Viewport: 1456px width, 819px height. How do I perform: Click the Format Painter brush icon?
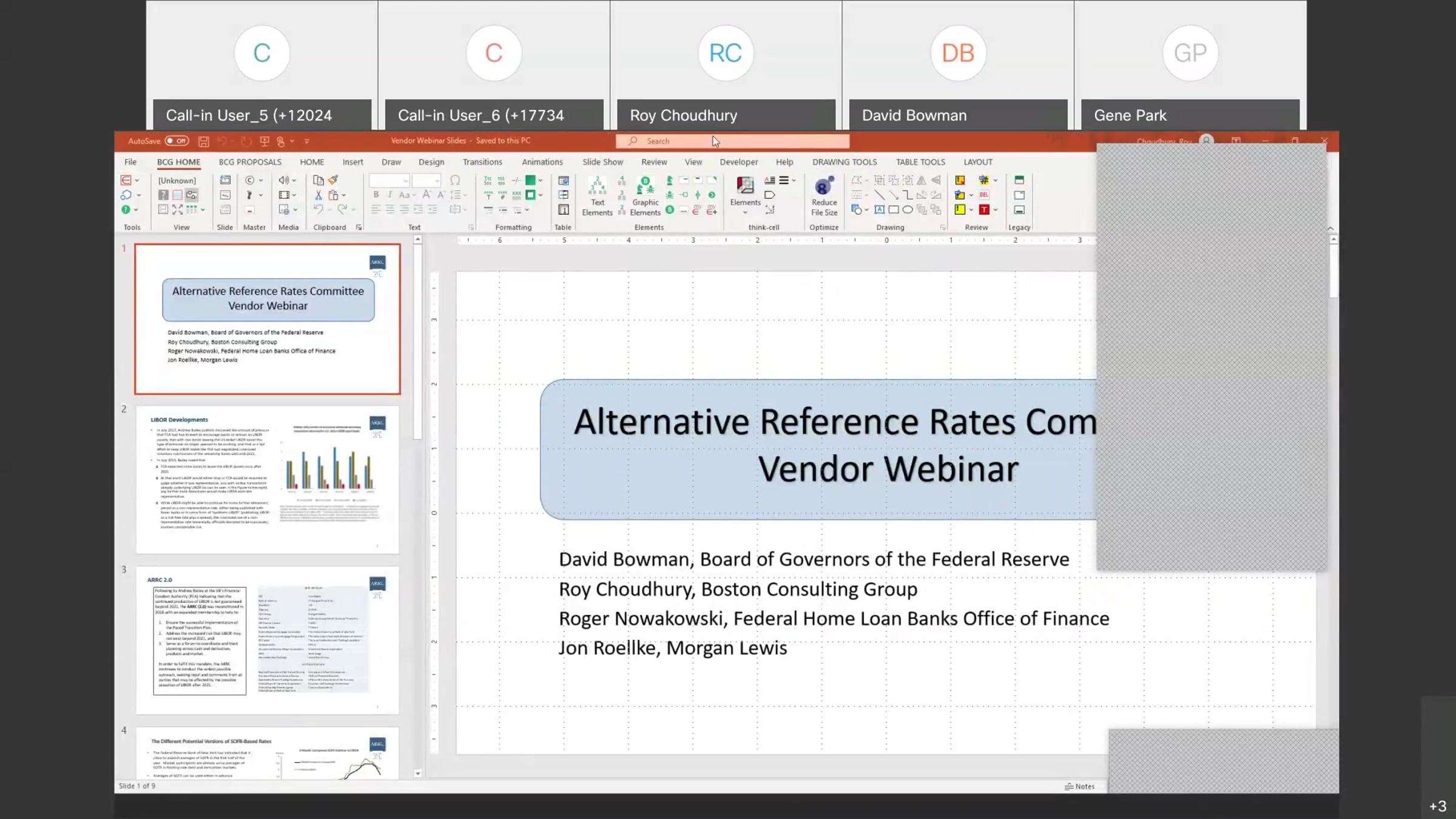[x=333, y=180]
